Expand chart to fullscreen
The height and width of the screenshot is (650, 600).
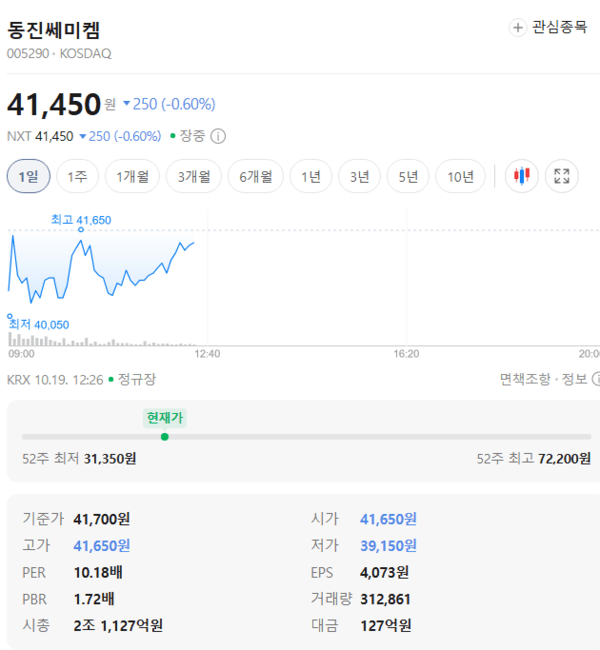pyautogui.click(x=561, y=176)
